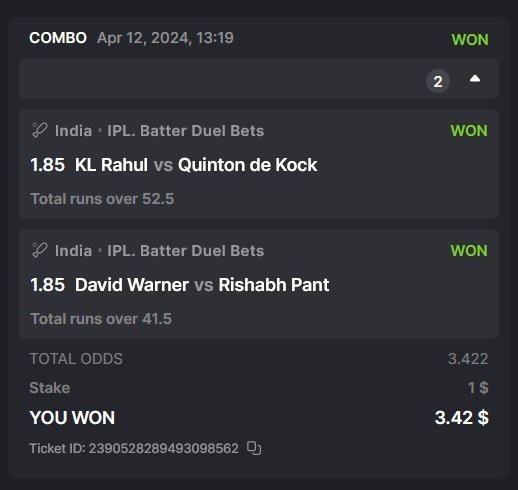Click India in second bet breadcrumb
The image size is (518, 490).
73,251
